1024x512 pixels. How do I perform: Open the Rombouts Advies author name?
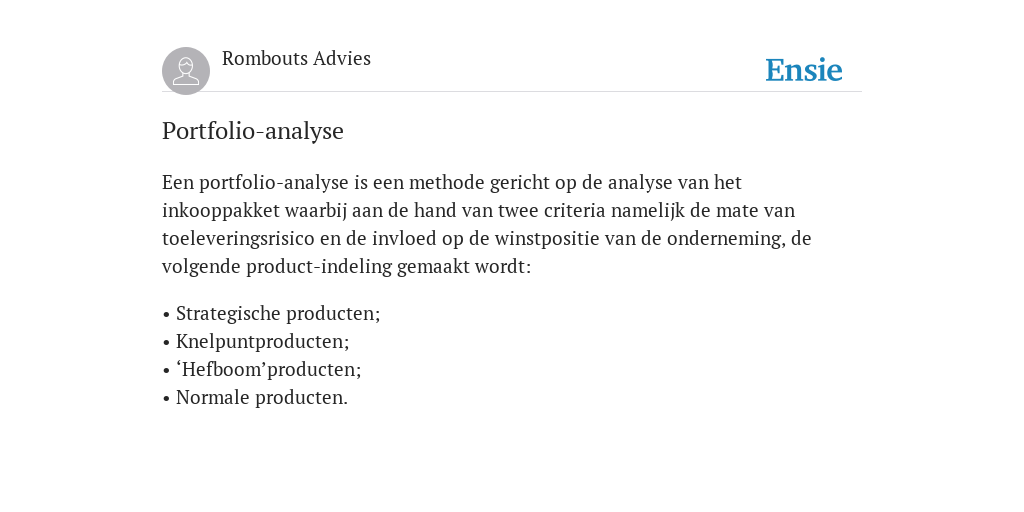pyautogui.click(x=296, y=58)
